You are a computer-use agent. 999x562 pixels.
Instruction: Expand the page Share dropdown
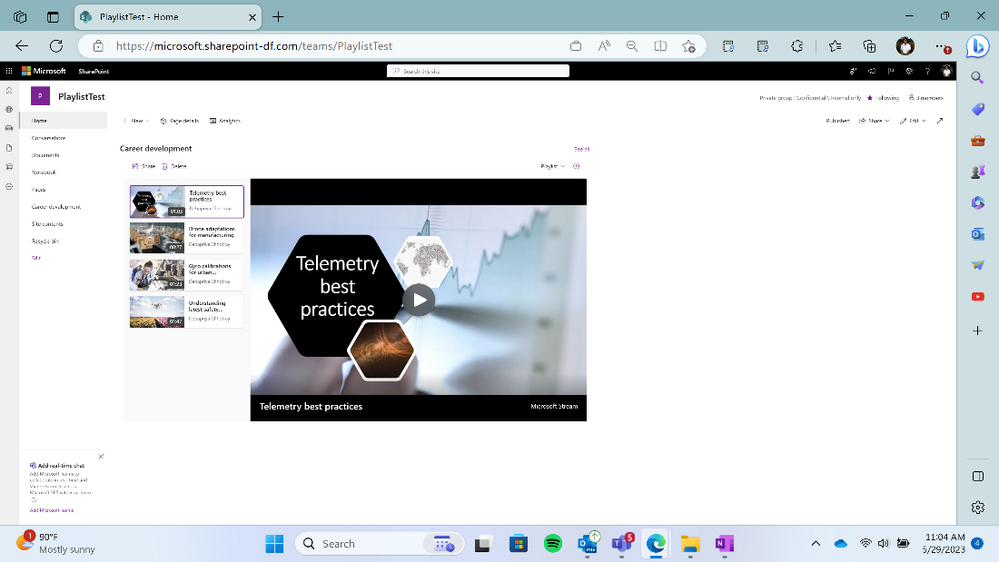(874, 121)
